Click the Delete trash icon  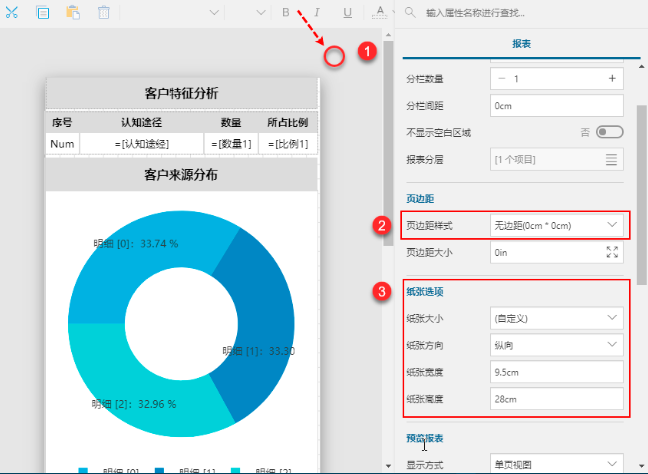point(104,12)
